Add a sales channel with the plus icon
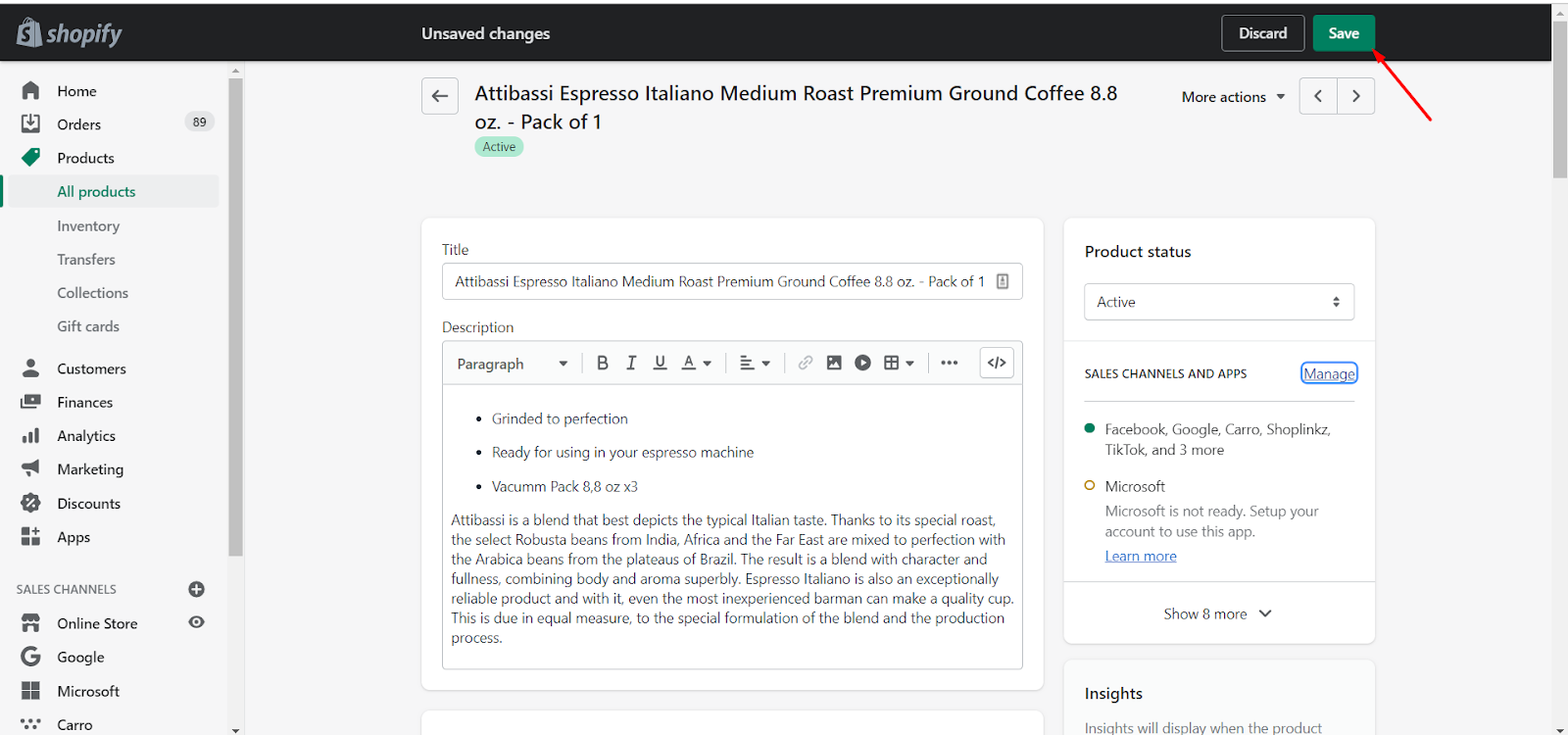The image size is (1568, 735). [x=196, y=589]
